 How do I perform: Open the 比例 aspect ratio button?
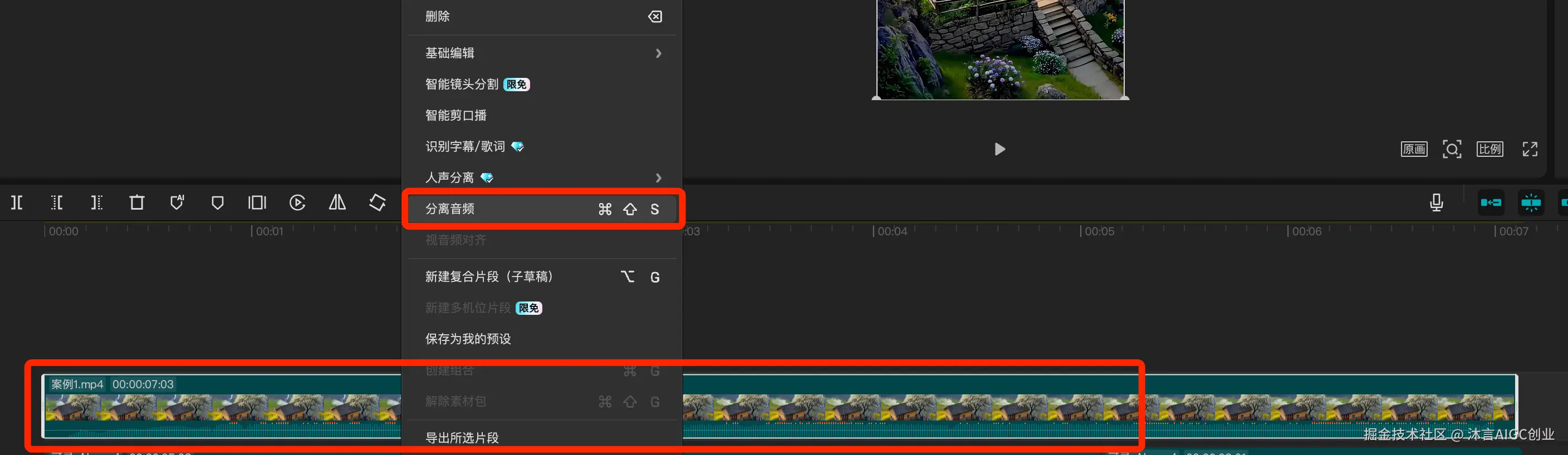[x=1489, y=149]
